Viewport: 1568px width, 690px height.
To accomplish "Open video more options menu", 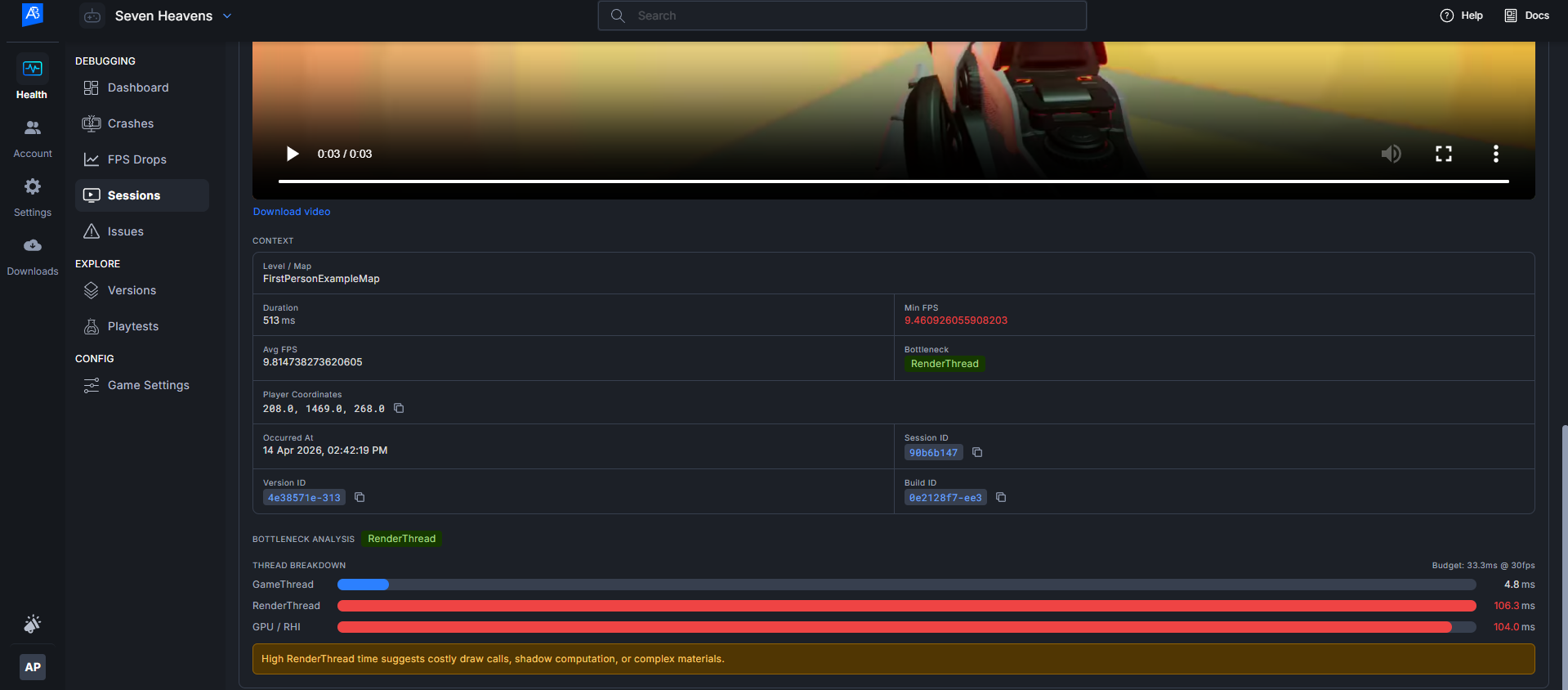I will pyautogui.click(x=1495, y=154).
